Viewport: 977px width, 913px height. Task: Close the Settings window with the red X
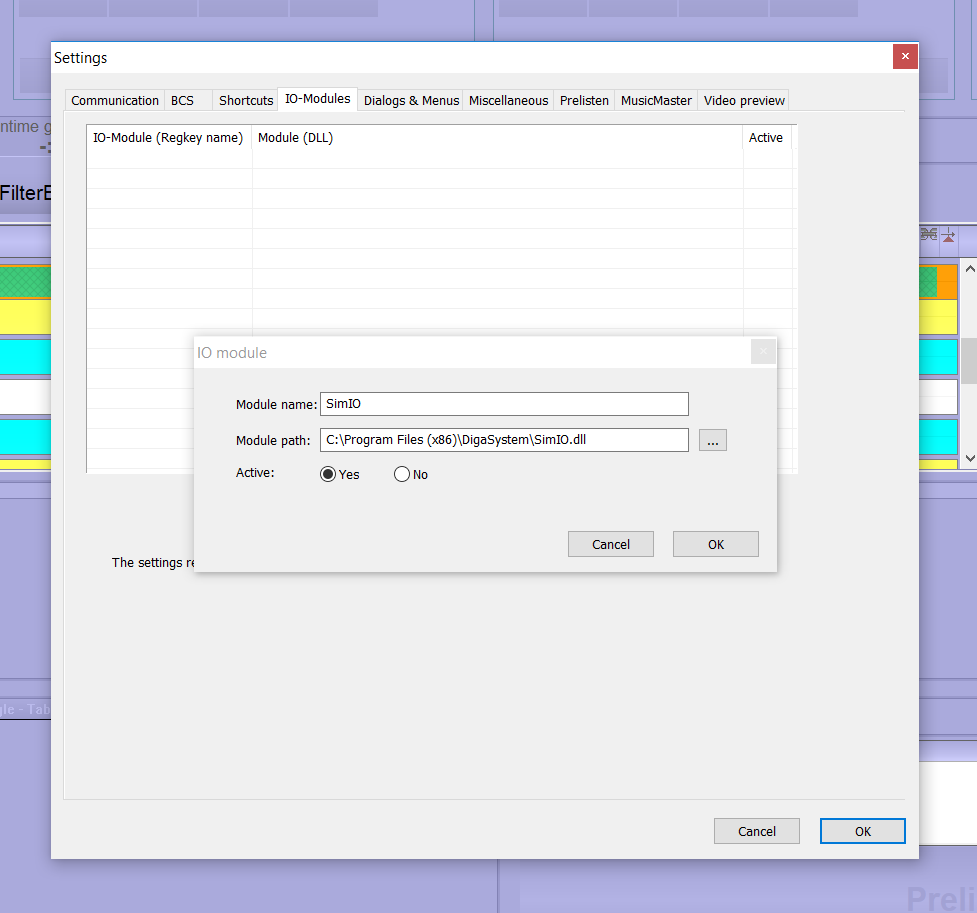(904, 57)
